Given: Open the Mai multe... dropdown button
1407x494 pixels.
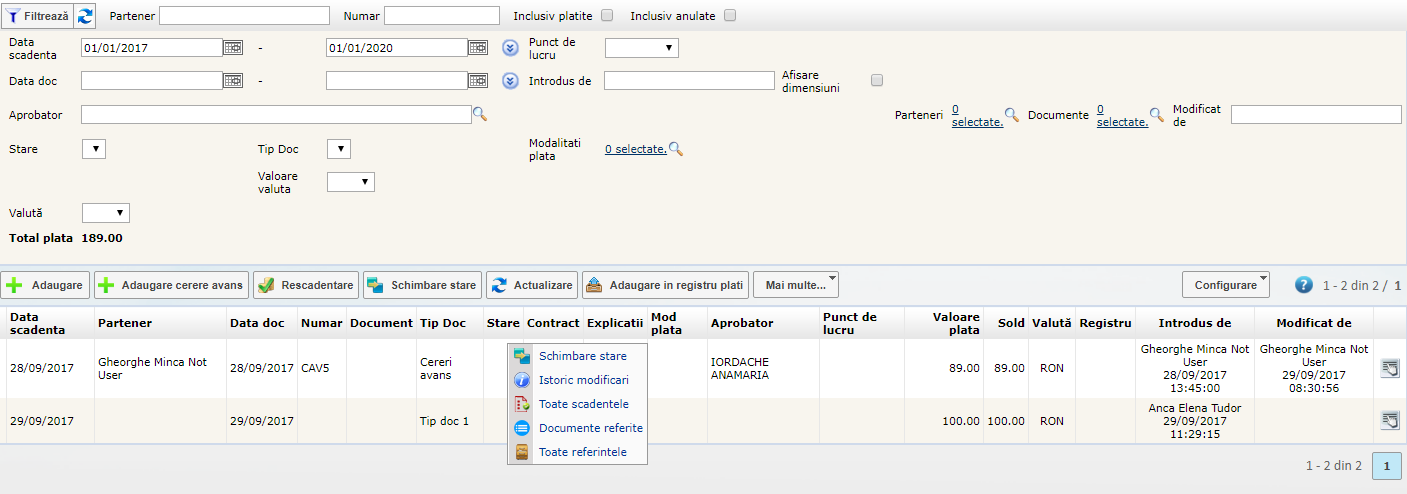Looking at the screenshot, I should (x=796, y=285).
